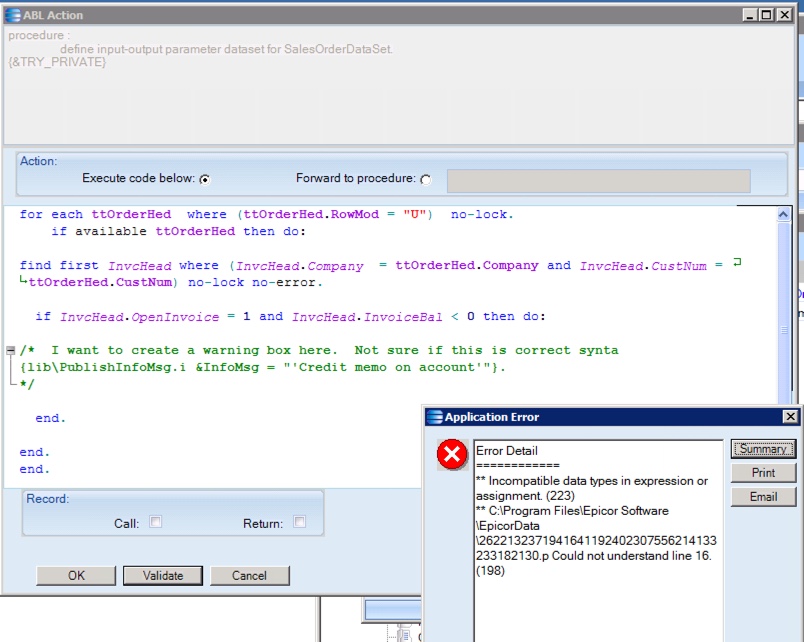Viewport: 804px width, 642px height.
Task: Click the ABL Action window title icon
Action: click(x=12, y=15)
